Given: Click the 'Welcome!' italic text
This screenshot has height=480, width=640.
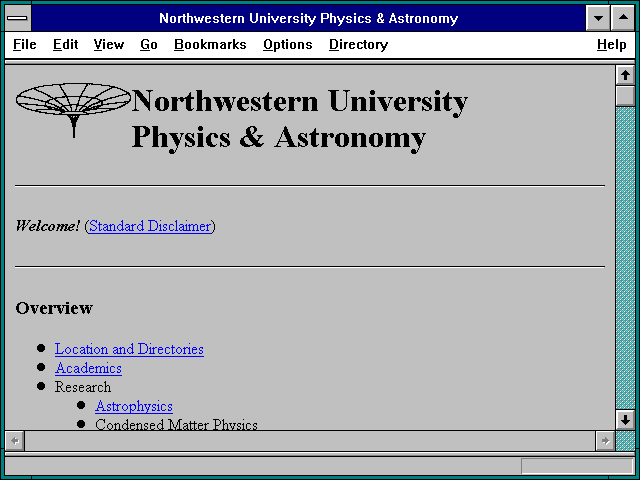Looking at the screenshot, I should (x=48, y=226).
